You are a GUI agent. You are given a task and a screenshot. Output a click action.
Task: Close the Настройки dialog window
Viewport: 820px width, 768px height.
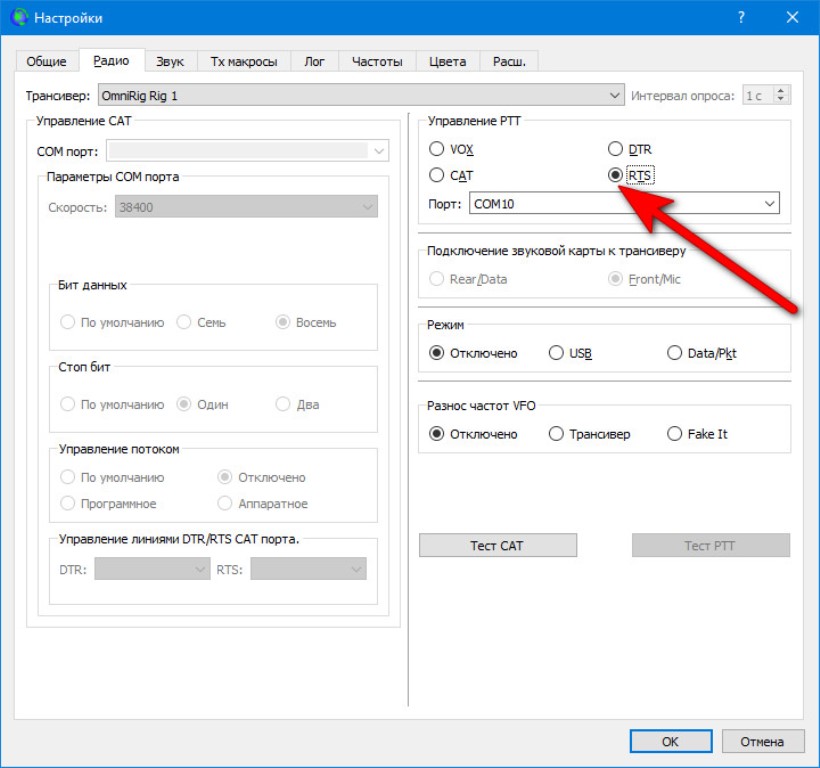(792, 17)
